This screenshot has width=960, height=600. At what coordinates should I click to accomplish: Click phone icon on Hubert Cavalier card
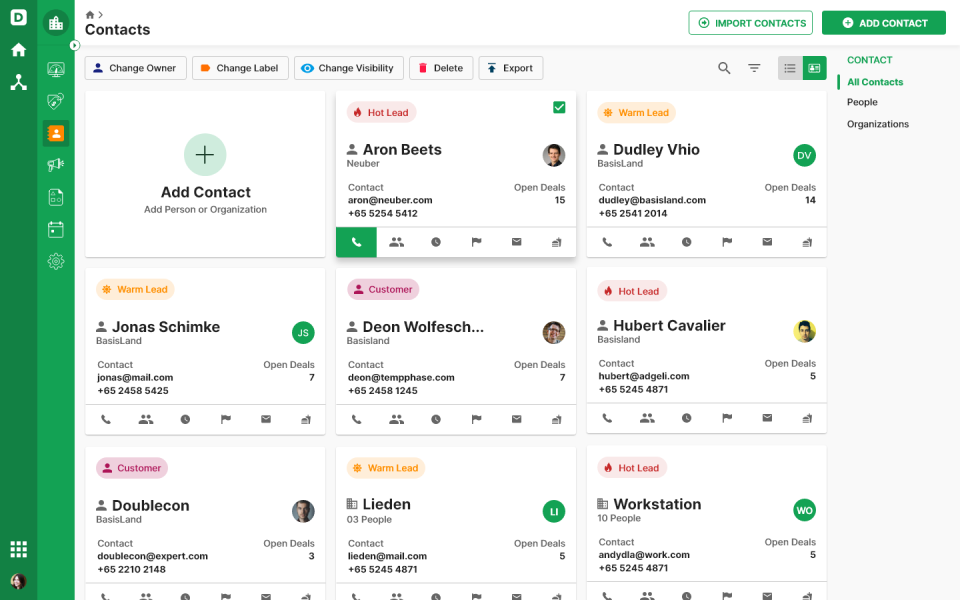pos(607,419)
